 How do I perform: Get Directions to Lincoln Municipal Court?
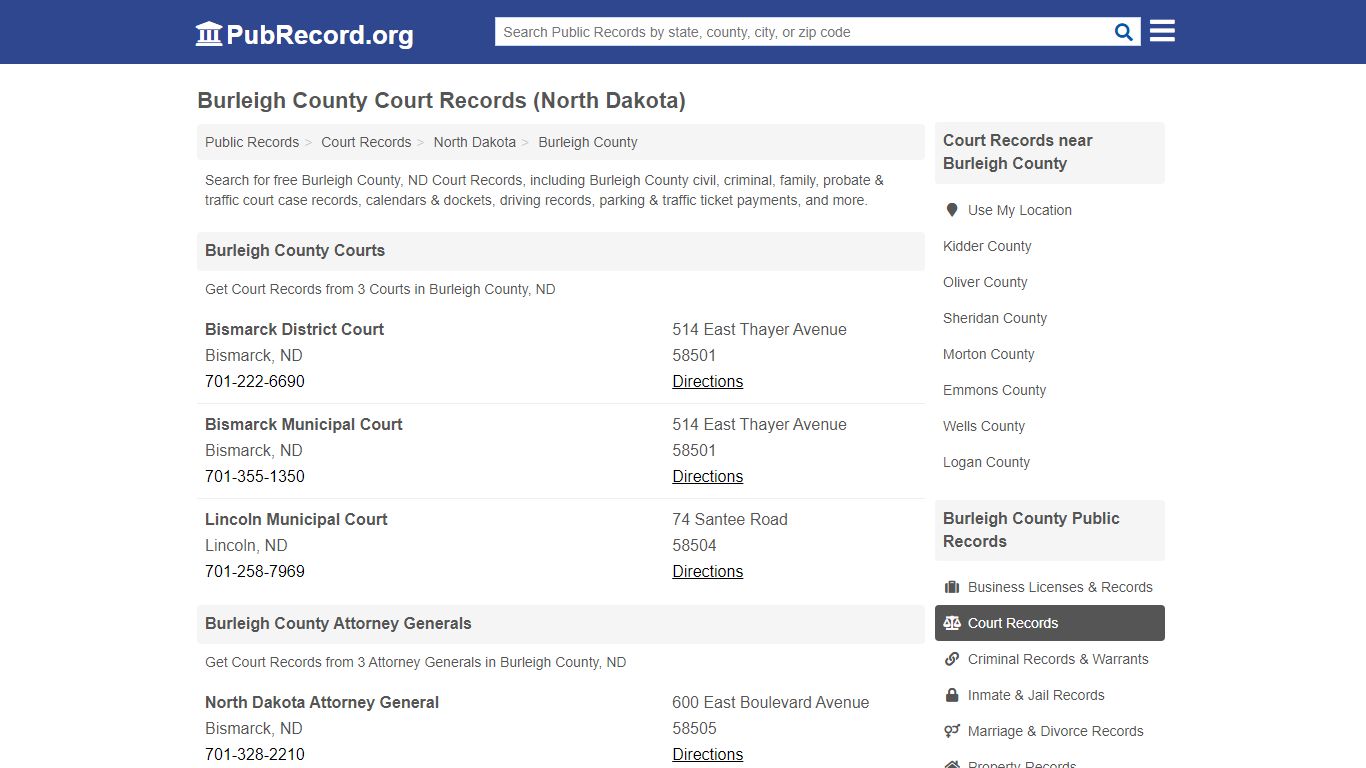[708, 571]
